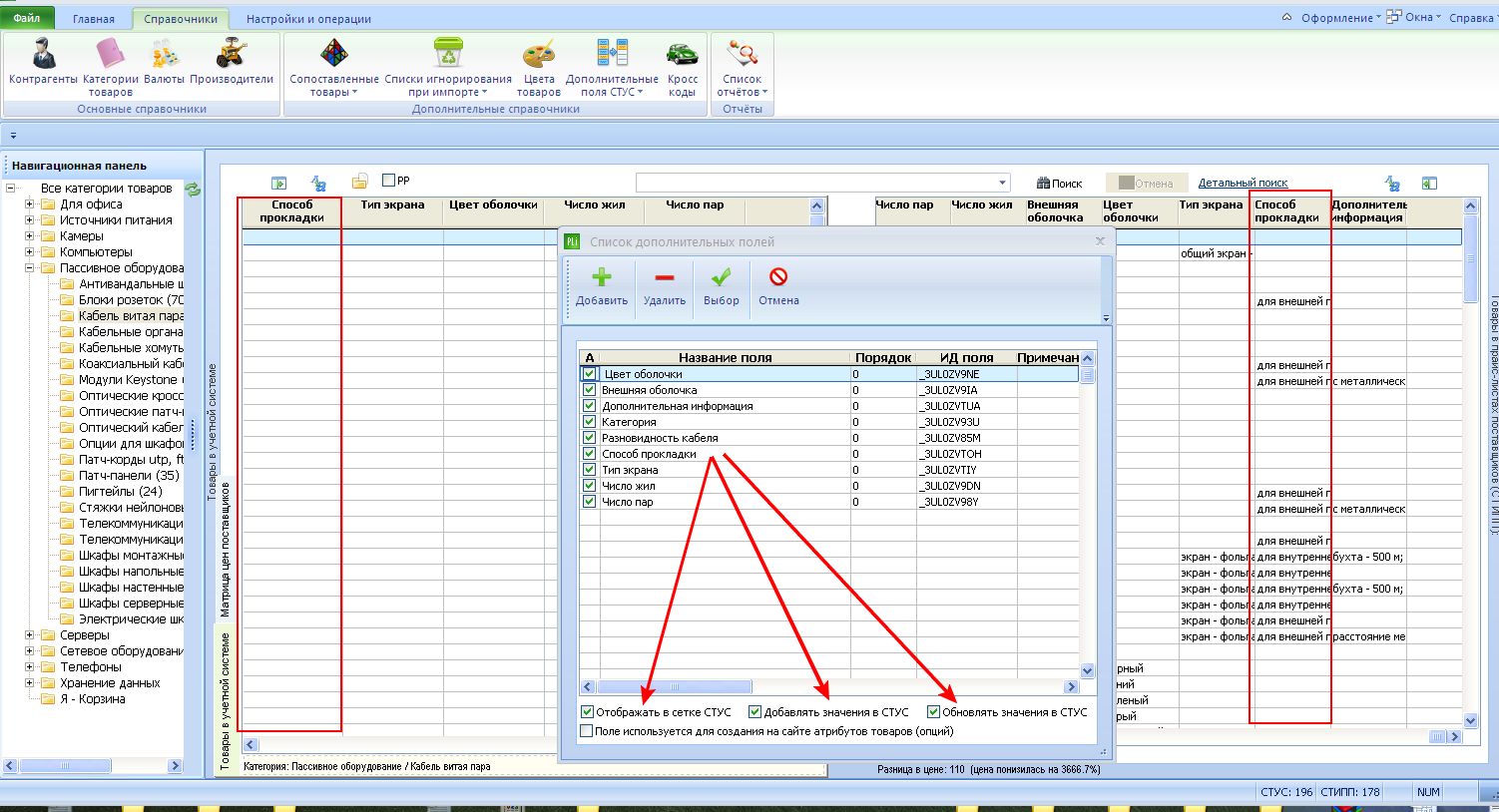Collapse the ribbon with the arrow icon
Viewport: 1499px width, 812px height.
[1286, 18]
